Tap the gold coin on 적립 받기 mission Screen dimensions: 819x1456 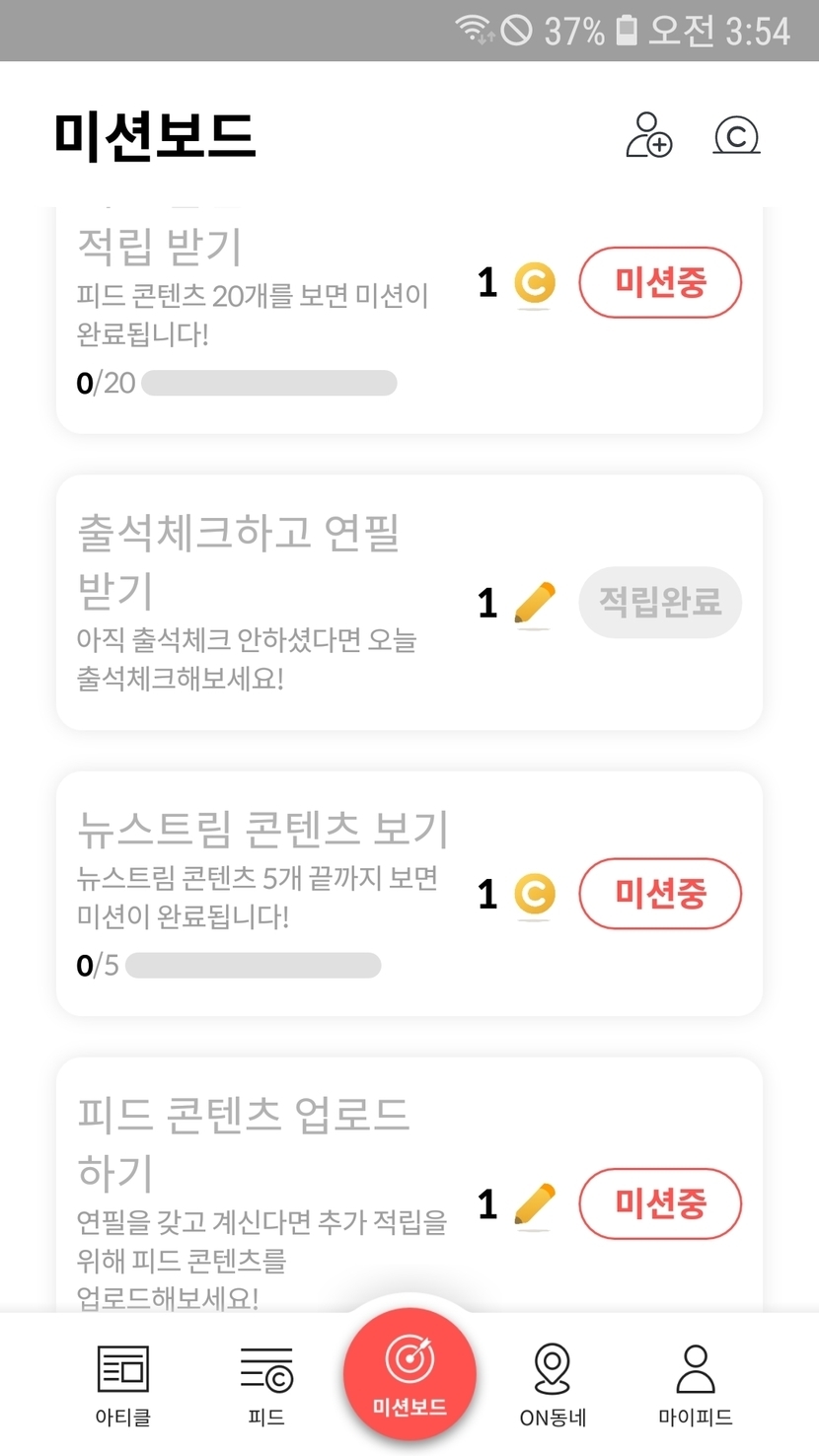pos(534,283)
